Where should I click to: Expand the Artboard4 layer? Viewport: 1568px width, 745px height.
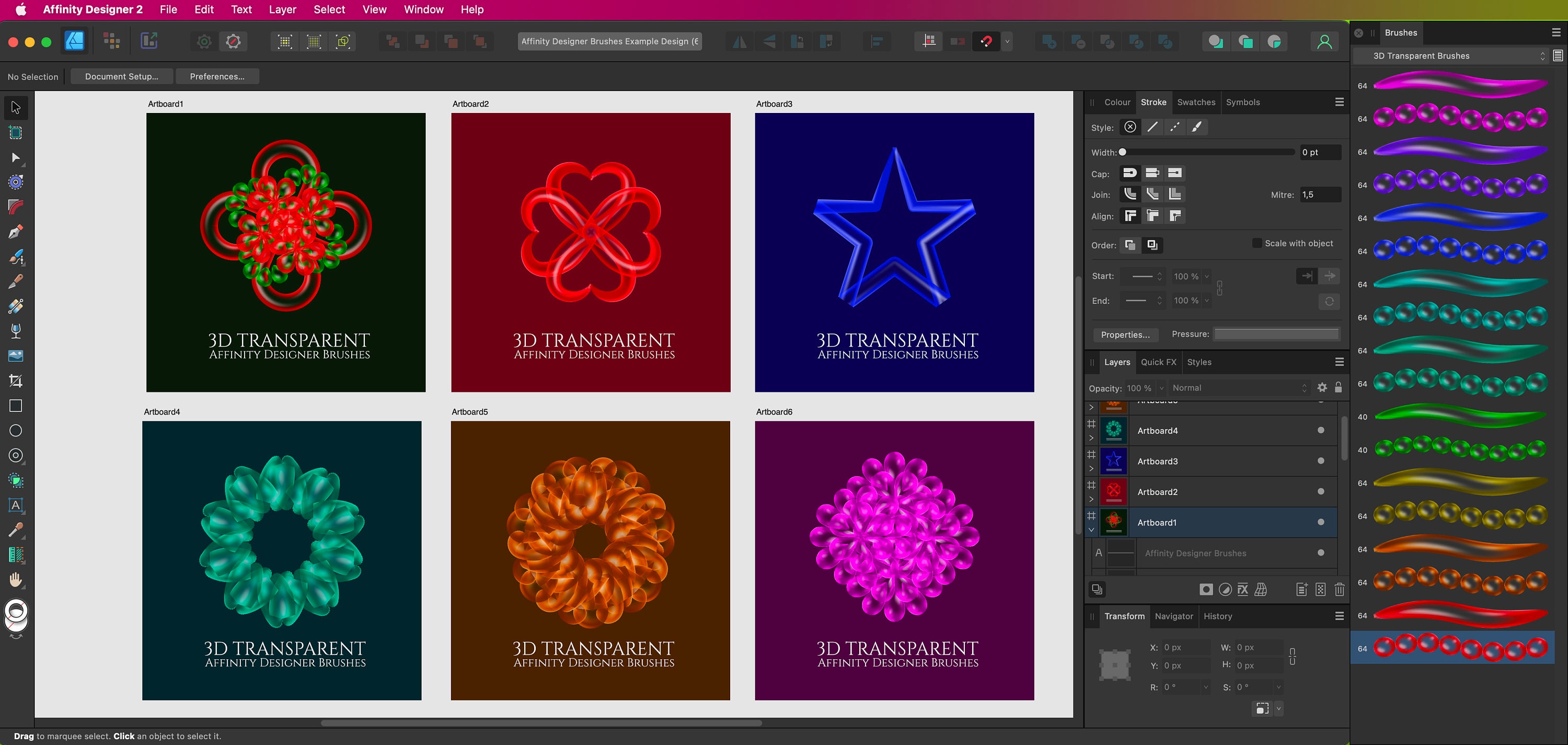[1091, 438]
